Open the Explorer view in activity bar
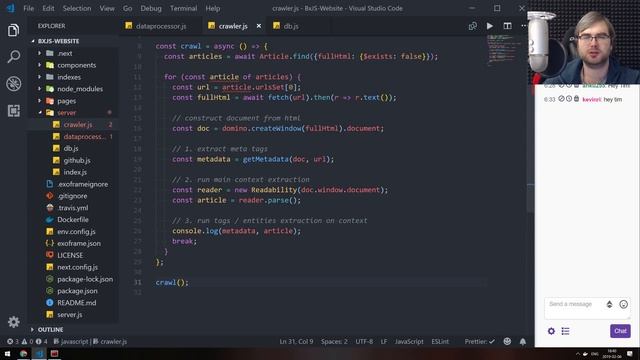The height and width of the screenshot is (360, 640). [13, 30]
